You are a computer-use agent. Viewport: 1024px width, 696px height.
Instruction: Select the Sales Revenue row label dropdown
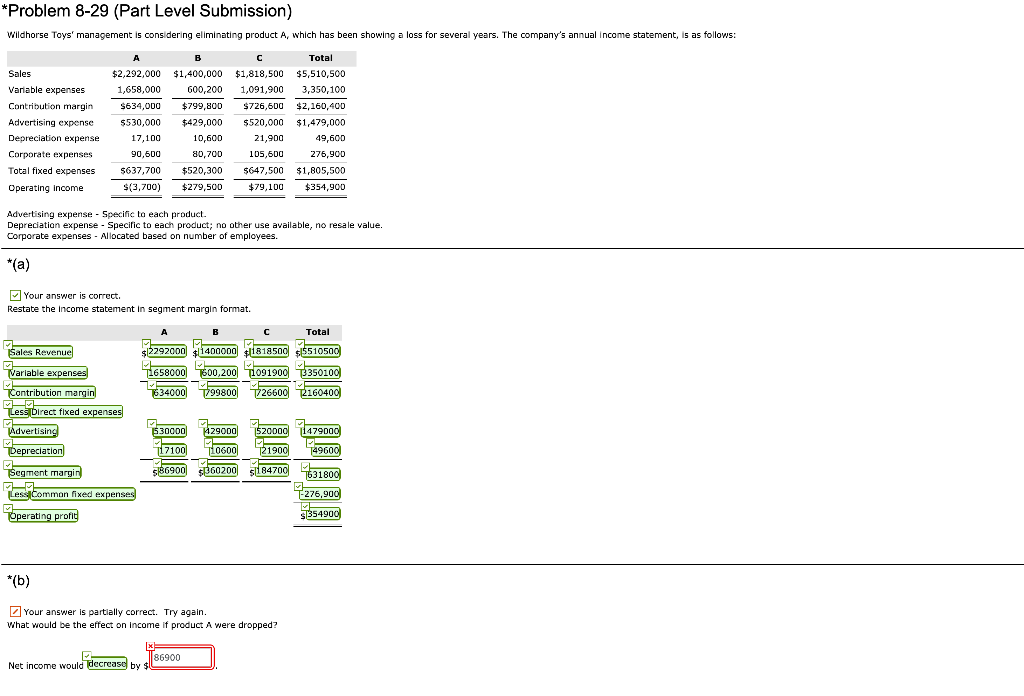(40, 352)
